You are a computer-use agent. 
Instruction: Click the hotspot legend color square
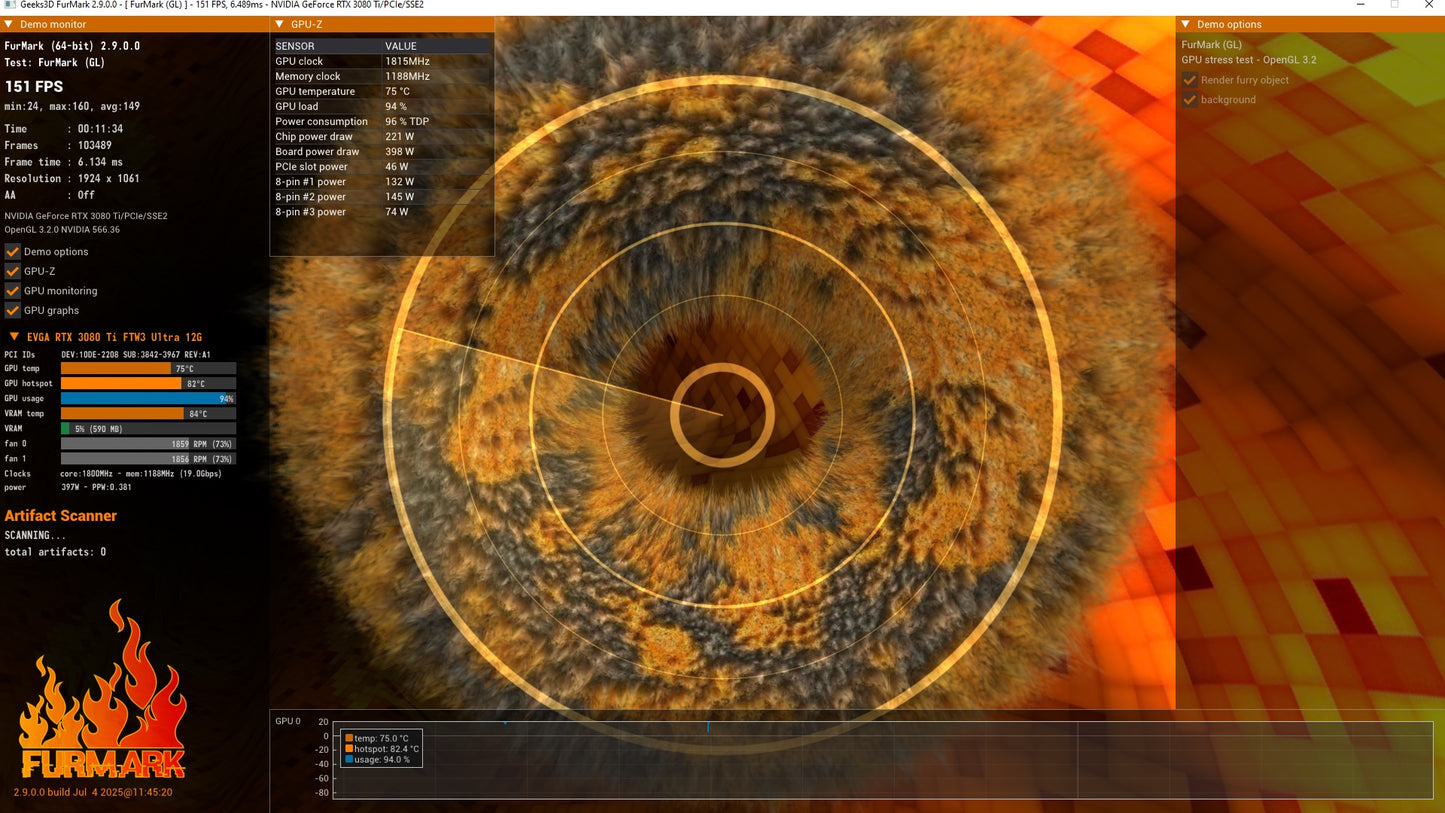pos(349,749)
